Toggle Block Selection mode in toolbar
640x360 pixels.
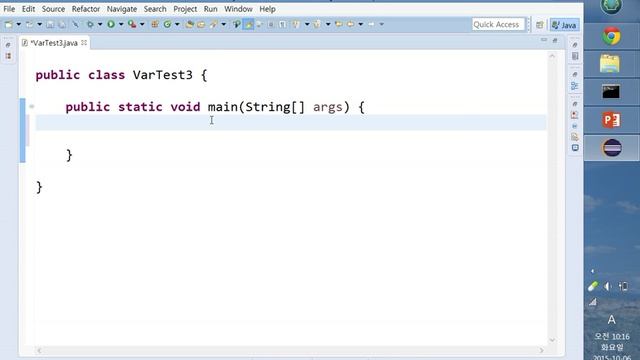tap(270, 24)
